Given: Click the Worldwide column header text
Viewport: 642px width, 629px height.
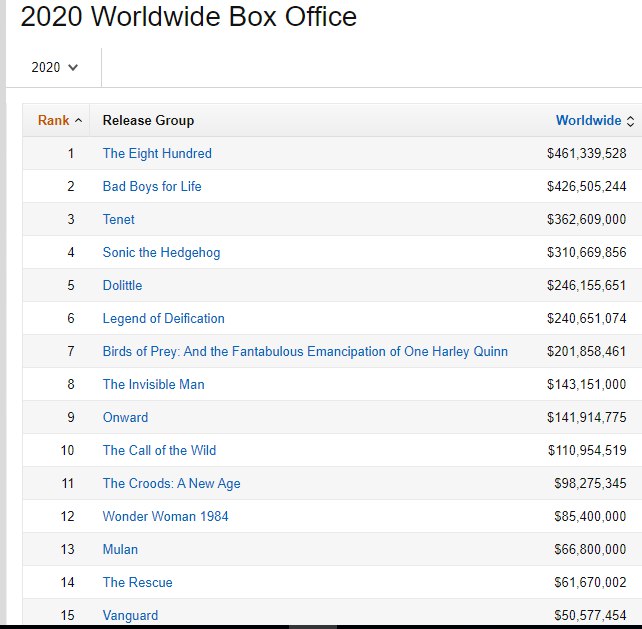Looking at the screenshot, I should (x=588, y=121).
